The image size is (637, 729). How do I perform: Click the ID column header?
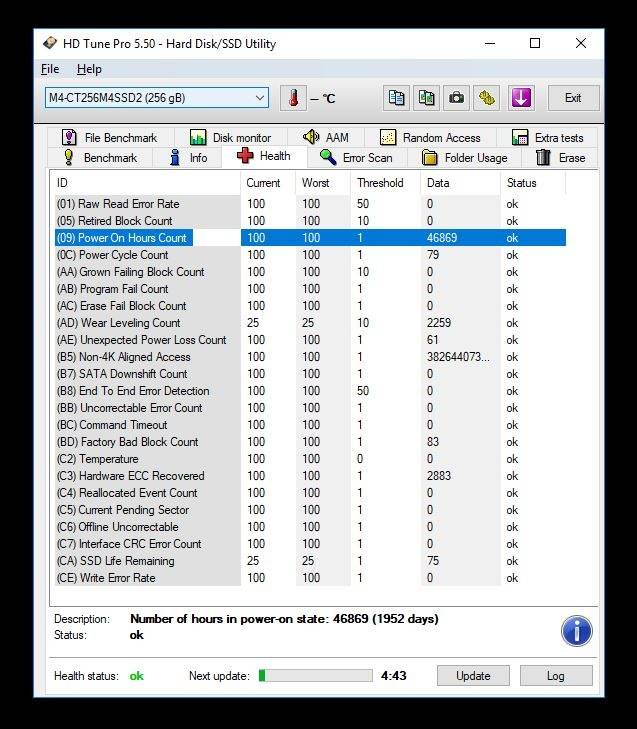pos(145,183)
